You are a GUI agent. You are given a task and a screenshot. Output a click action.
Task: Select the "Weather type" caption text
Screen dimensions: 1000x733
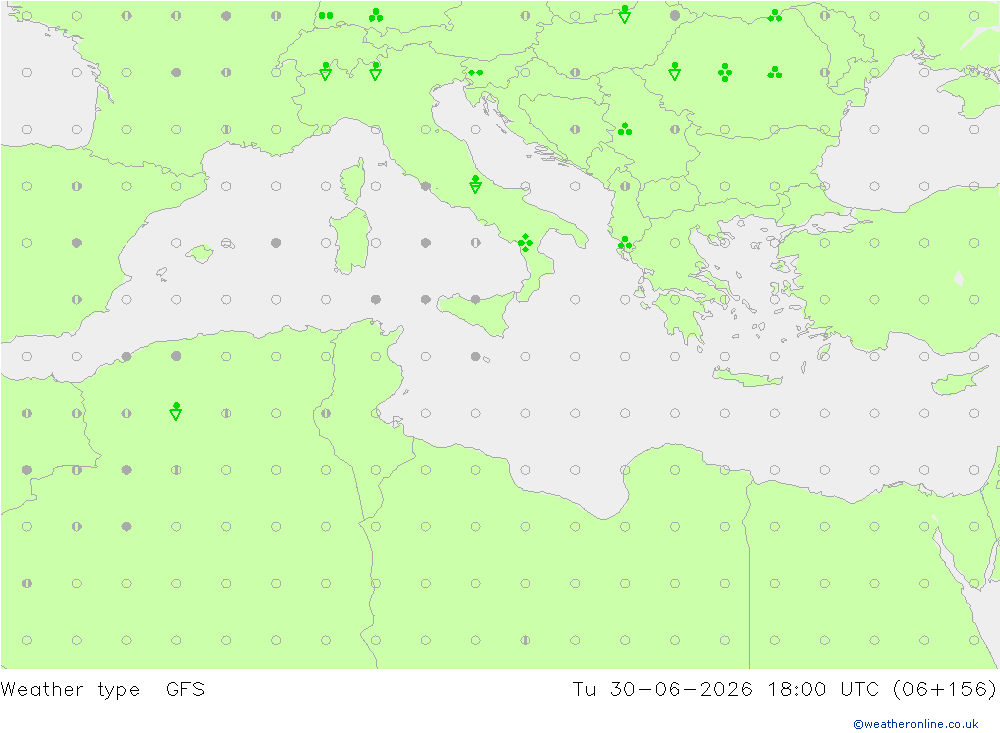[x=70, y=690]
